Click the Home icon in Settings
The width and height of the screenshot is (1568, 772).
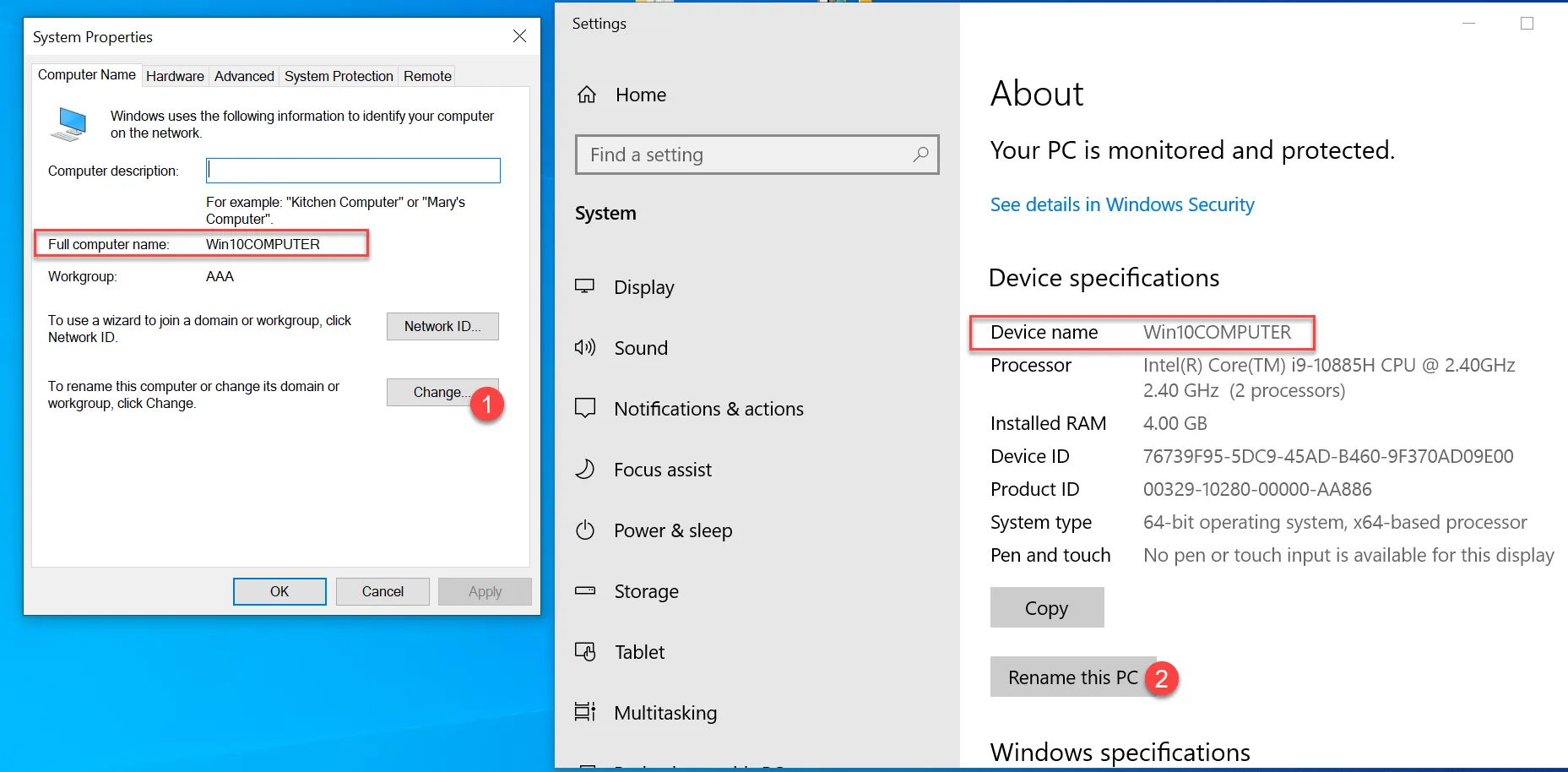click(x=587, y=95)
